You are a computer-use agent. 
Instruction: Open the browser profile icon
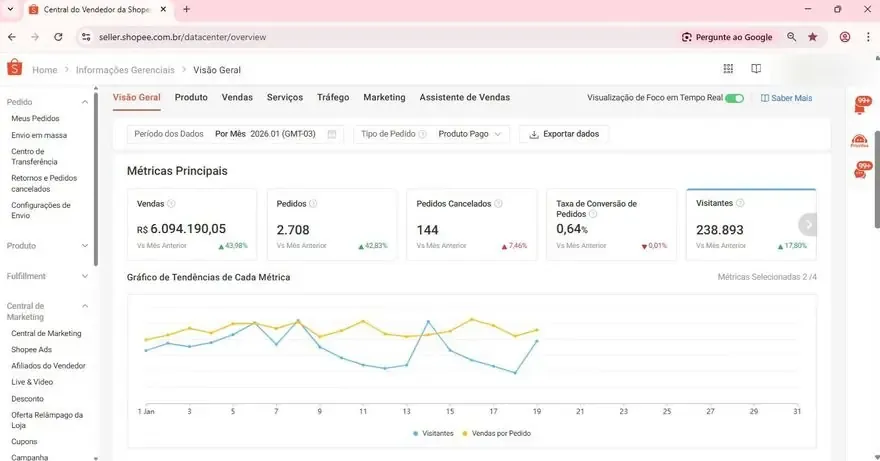(x=845, y=37)
